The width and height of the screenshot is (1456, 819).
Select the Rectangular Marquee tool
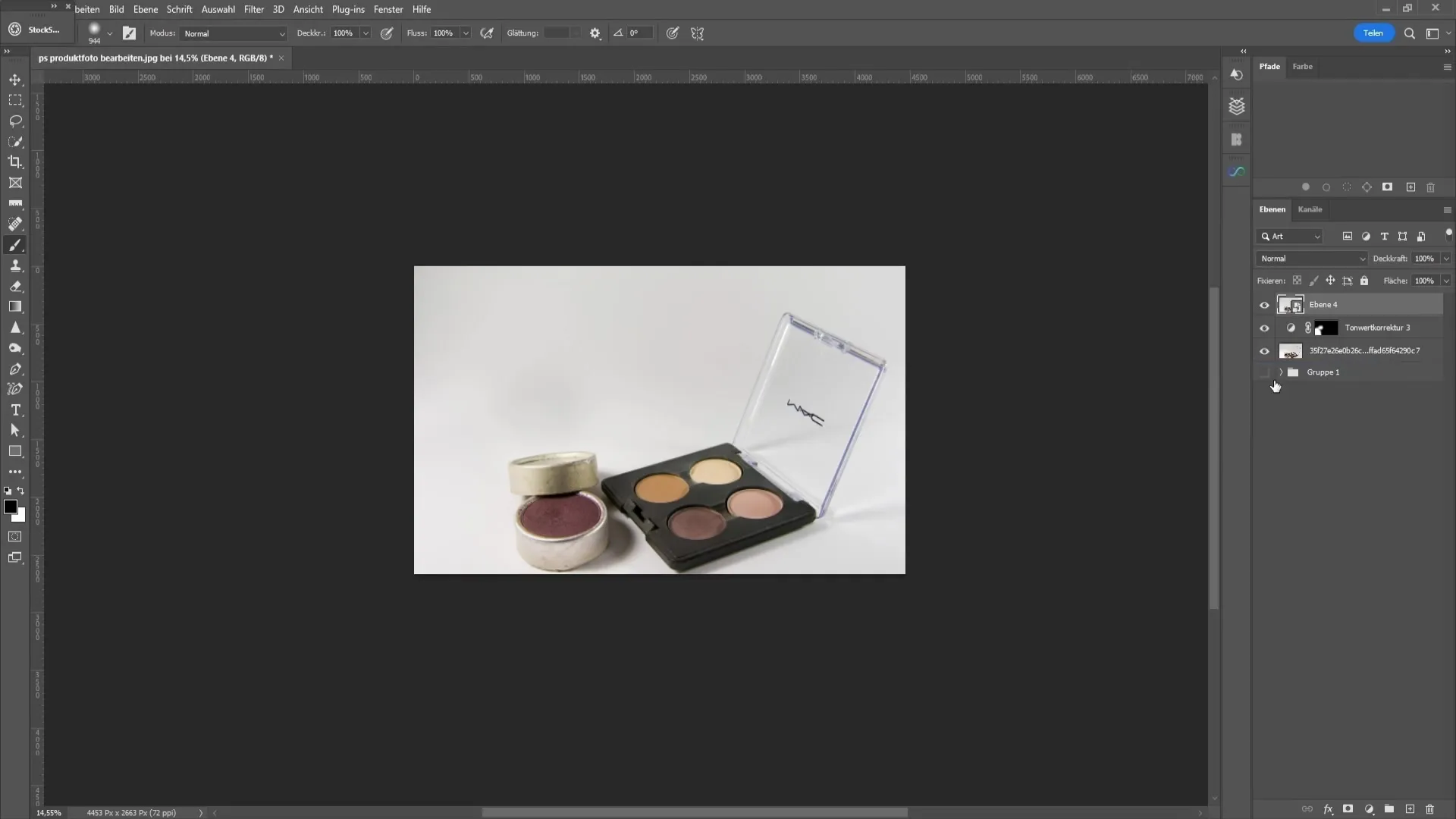tap(15, 100)
